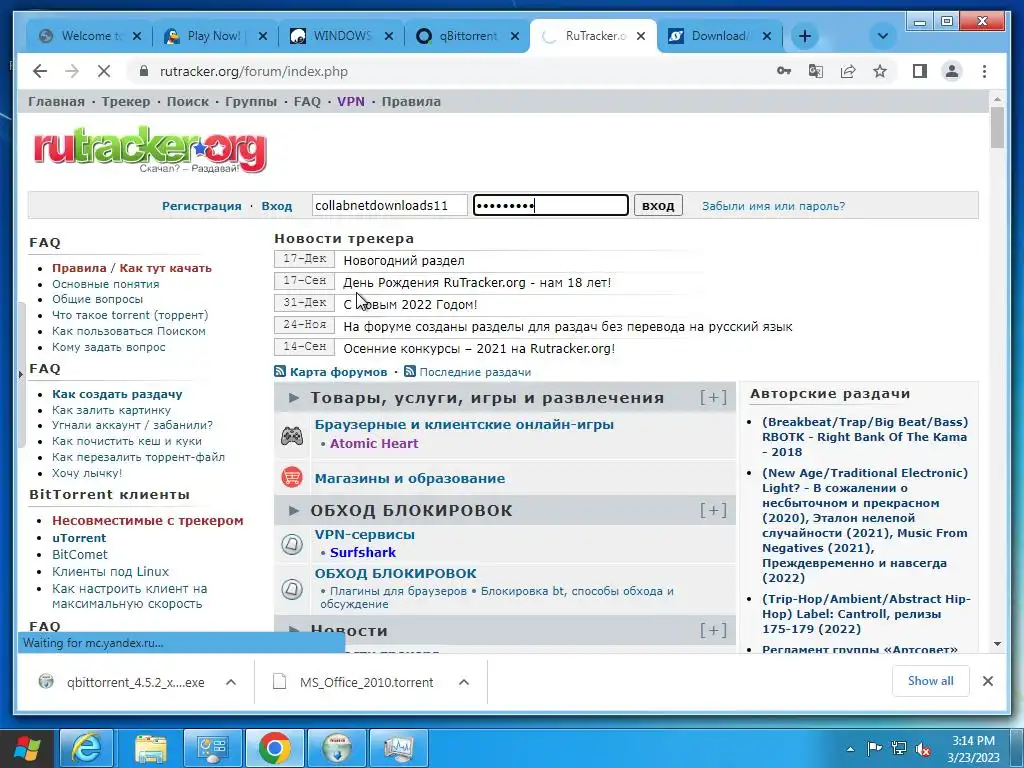This screenshot has width=1024, height=768.
Task: Switch to the Play Now! tab
Action: click(x=213, y=36)
